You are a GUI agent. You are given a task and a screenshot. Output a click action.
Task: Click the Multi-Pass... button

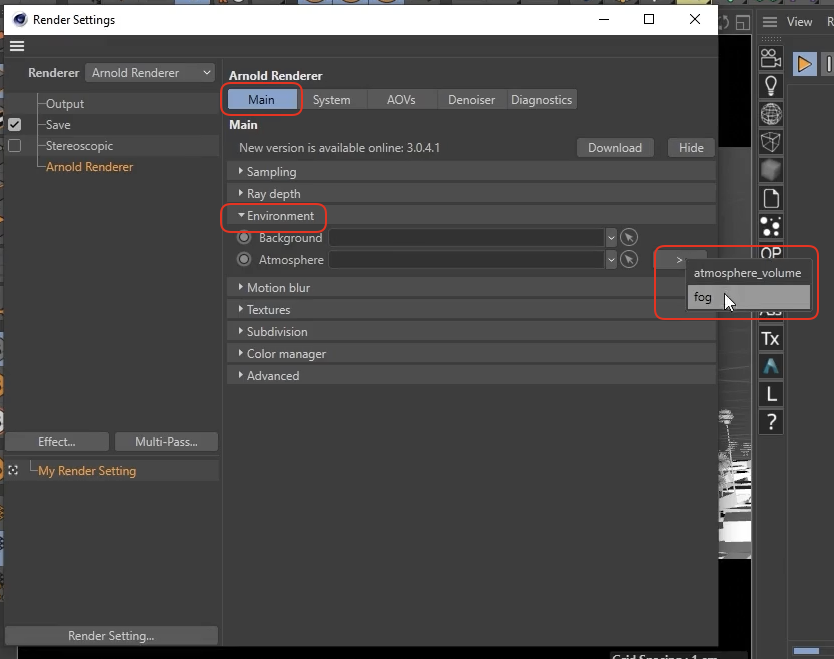[x=166, y=441]
